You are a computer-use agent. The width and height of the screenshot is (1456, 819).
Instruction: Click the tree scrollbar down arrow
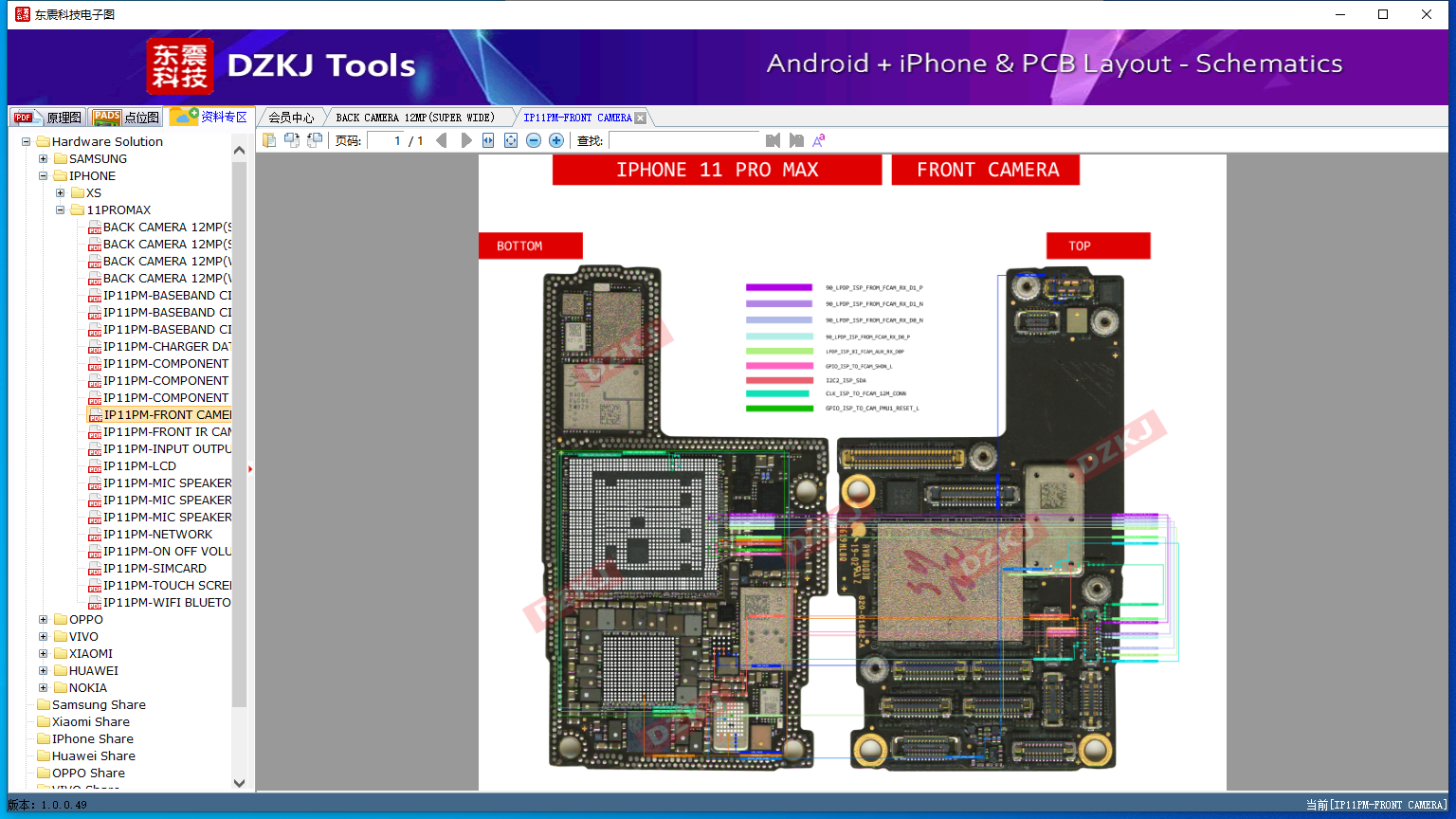(x=239, y=783)
